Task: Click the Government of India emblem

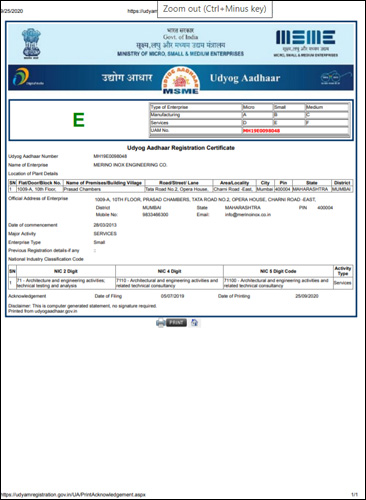Action: tap(31, 44)
